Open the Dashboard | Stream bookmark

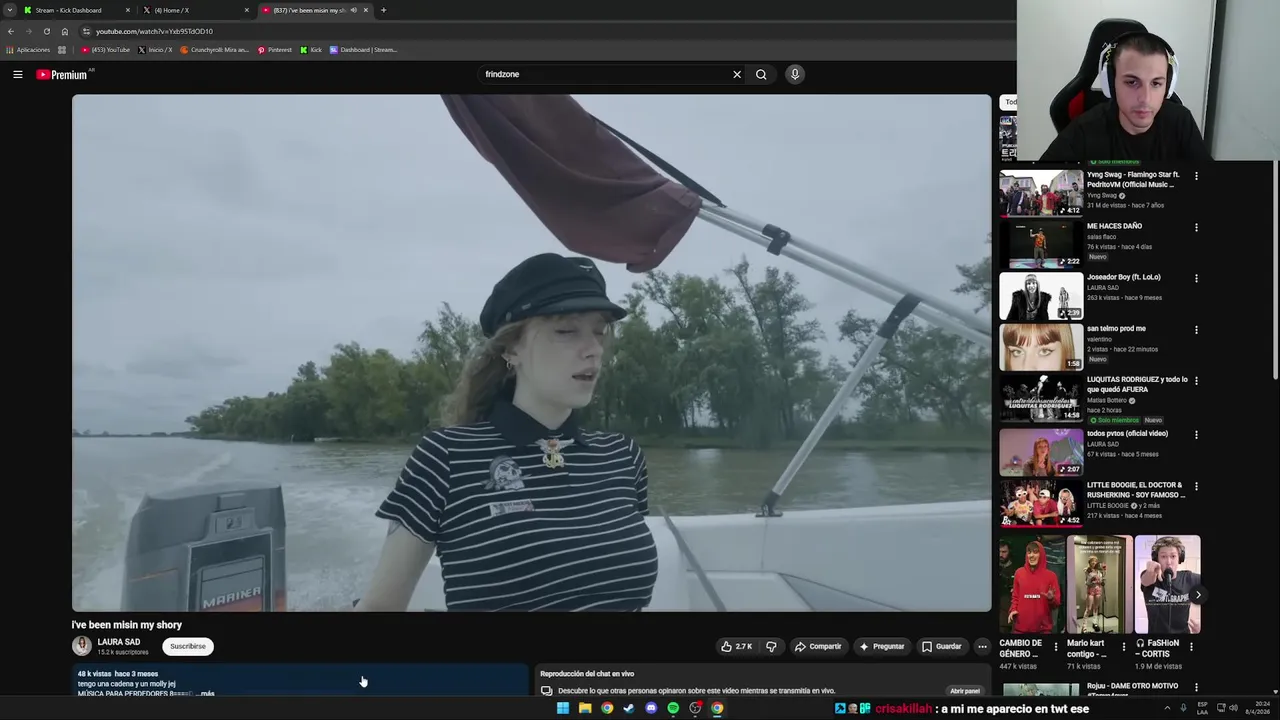[363, 50]
